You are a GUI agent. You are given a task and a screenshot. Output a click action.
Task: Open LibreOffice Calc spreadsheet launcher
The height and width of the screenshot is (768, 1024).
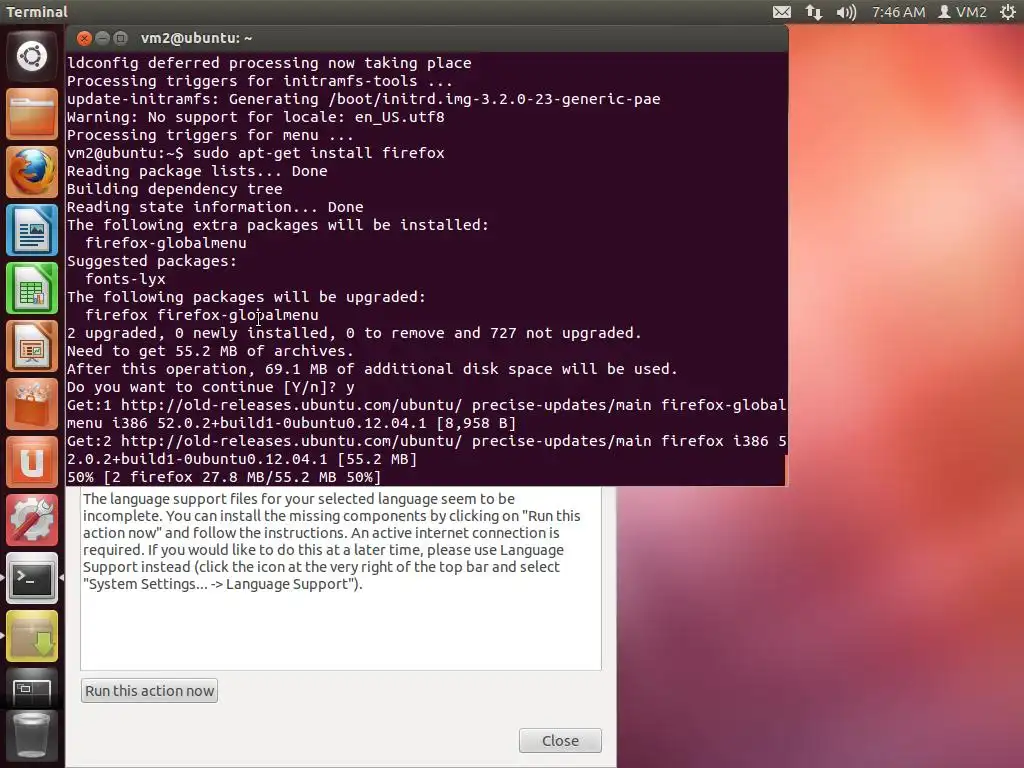[x=32, y=288]
